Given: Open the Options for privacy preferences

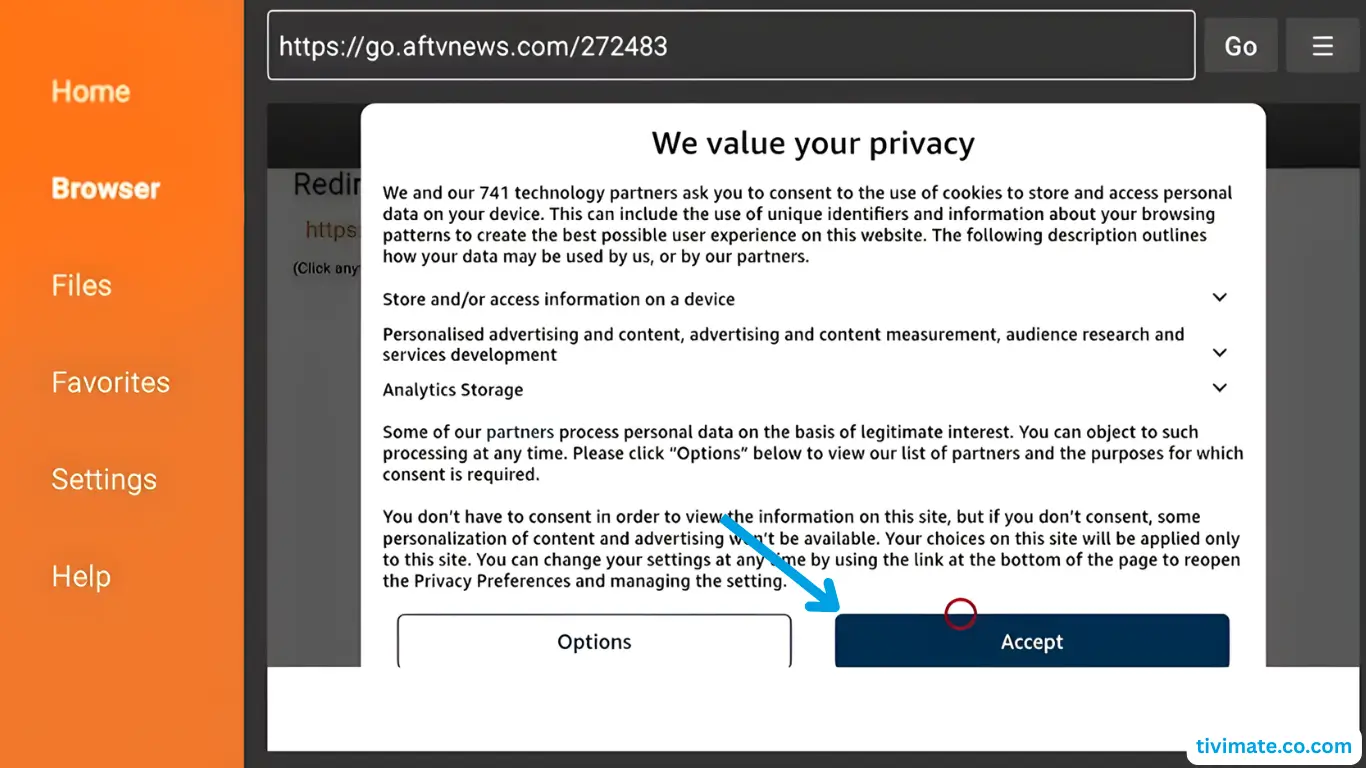Looking at the screenshot, I should coord(594,641).
